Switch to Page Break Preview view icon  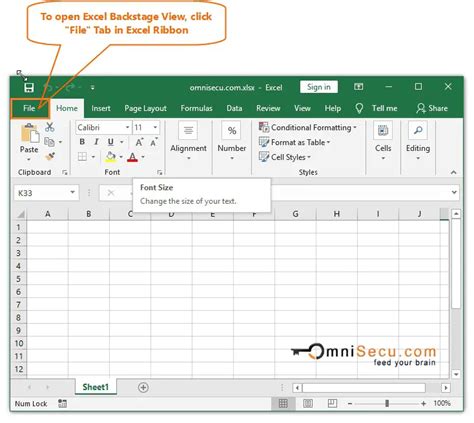click(332, 403)
